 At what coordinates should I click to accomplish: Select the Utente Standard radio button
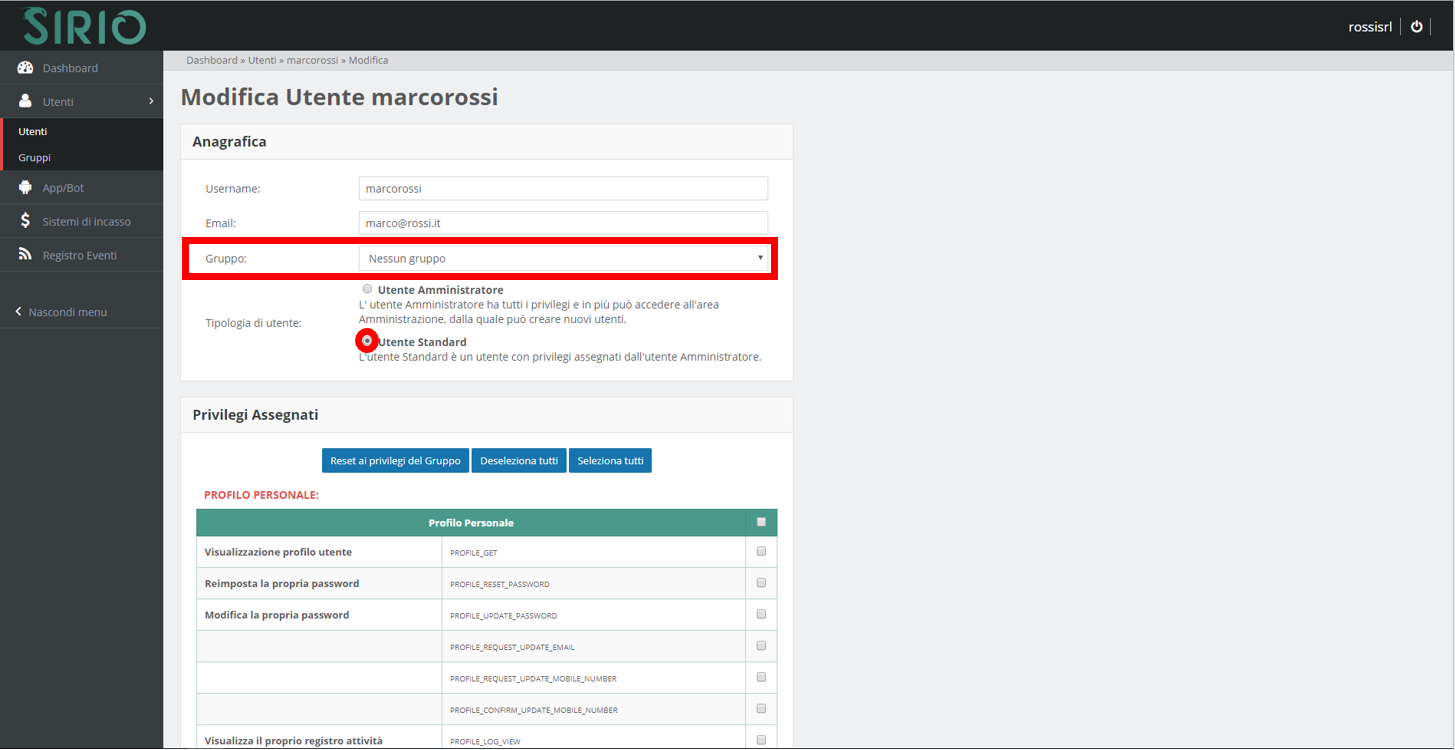tap(367, 341)
